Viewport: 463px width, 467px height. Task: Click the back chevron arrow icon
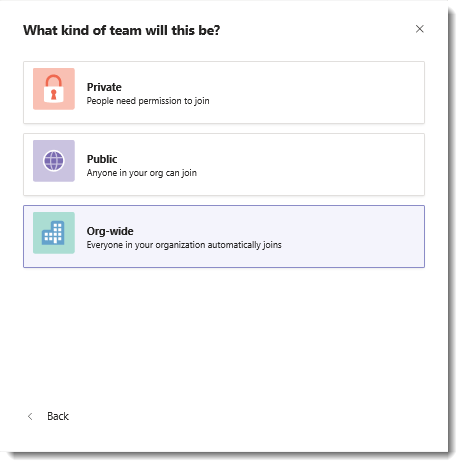pos(30,416)
